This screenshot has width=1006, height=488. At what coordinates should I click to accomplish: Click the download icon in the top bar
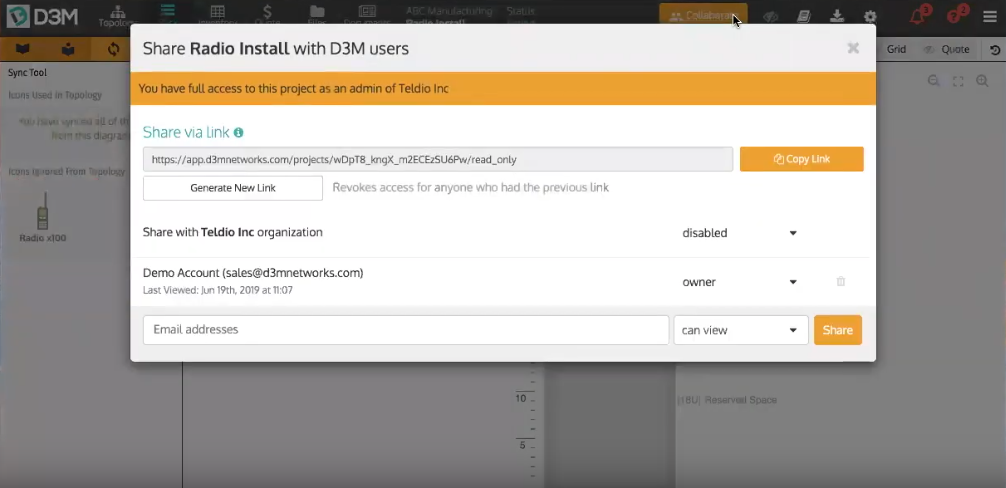click(x=837, y=16)
